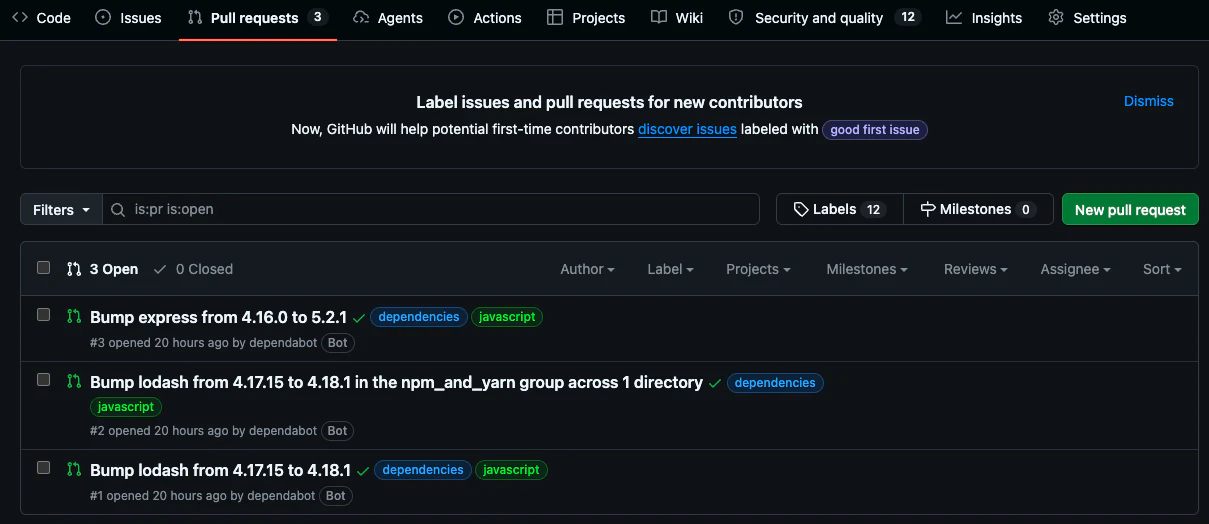
Task: Go to the Actions tab
Action: click(x=485, y=18)
